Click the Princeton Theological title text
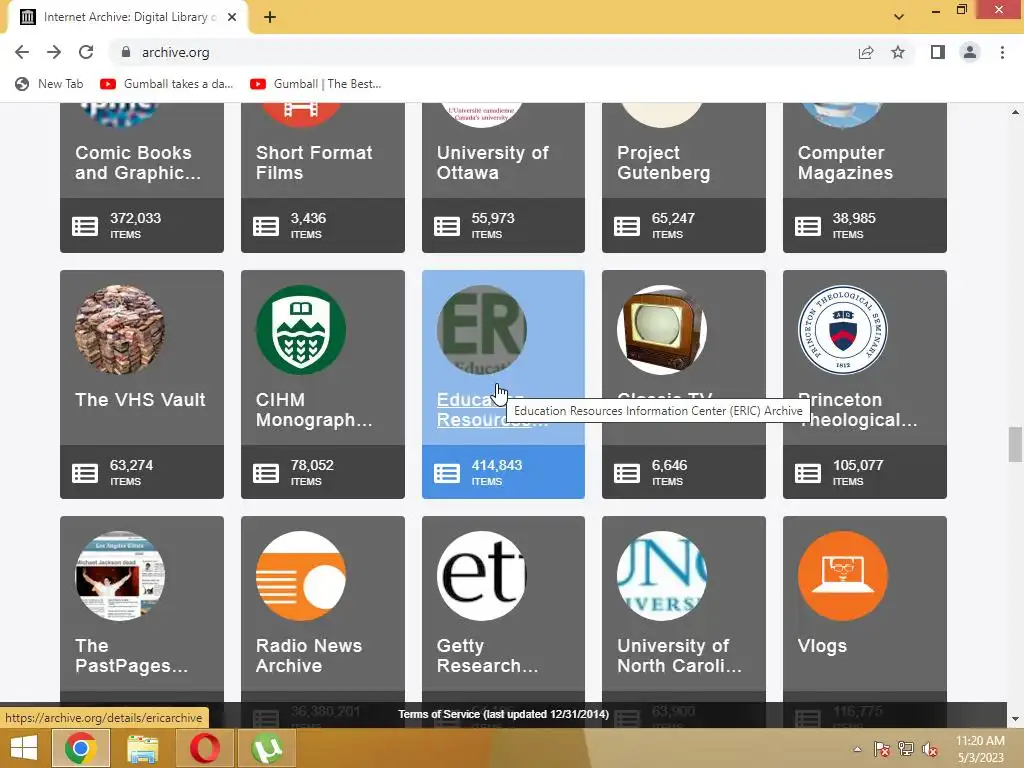 857,409
